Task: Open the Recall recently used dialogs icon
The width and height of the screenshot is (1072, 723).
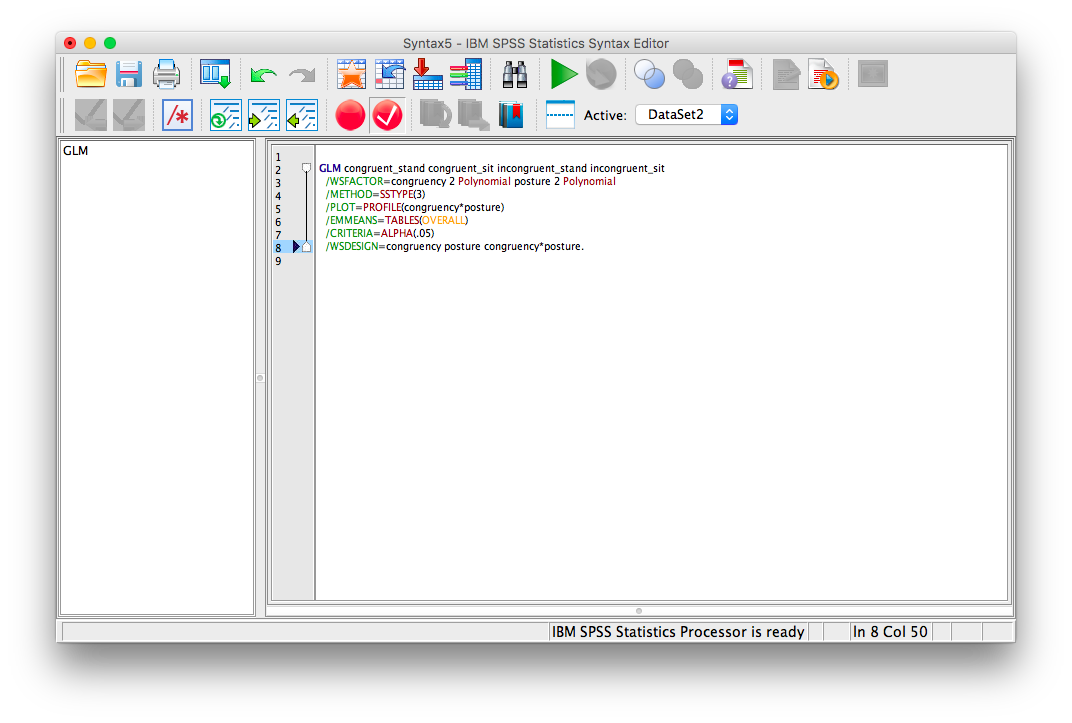Action: point(215,74)
